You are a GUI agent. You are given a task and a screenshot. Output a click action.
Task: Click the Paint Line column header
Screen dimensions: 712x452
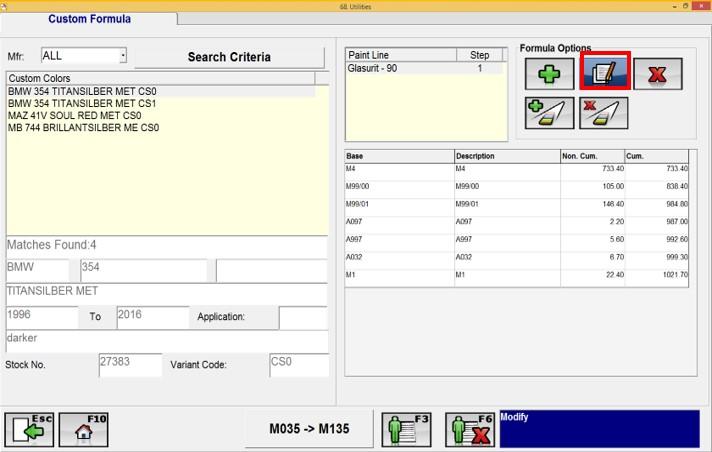tap(401, 55)
